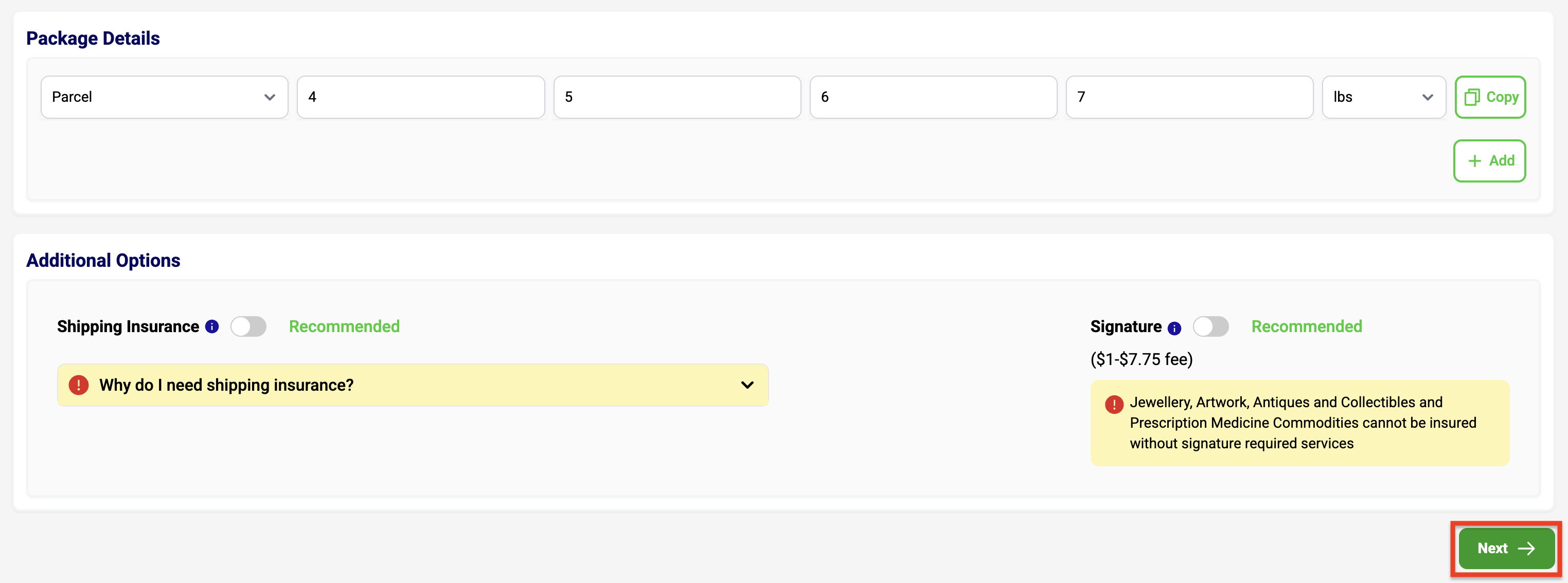Focus the input field containing 6

pyautogui.click(x=933, y=97)
